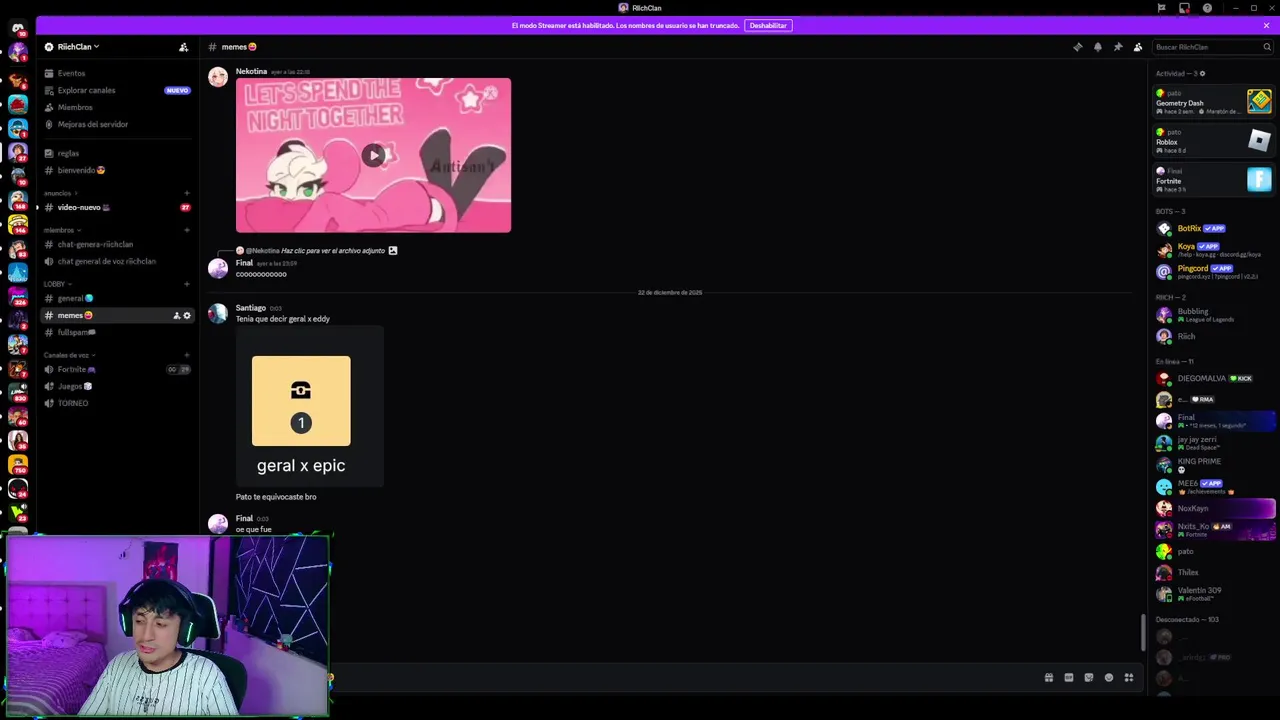Image resolution: width=1280 pixels, height=720 pixels.
Task: Click the Deshabilitar streamer mode button
Action: (x=768, y=25)
